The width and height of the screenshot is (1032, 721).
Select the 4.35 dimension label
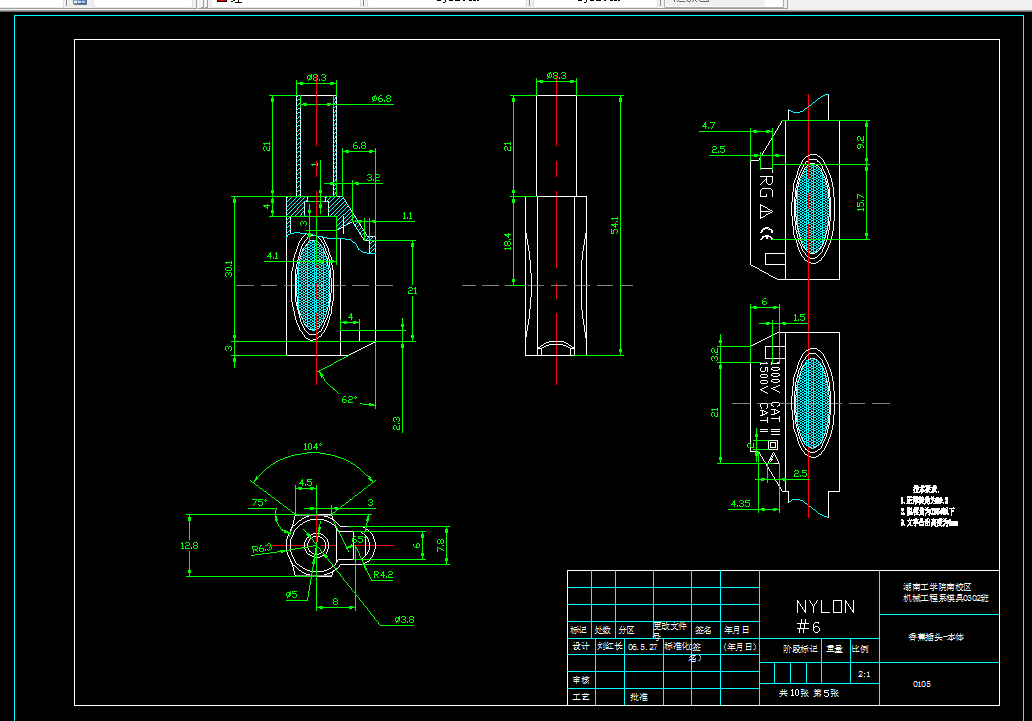pos(740,504)
